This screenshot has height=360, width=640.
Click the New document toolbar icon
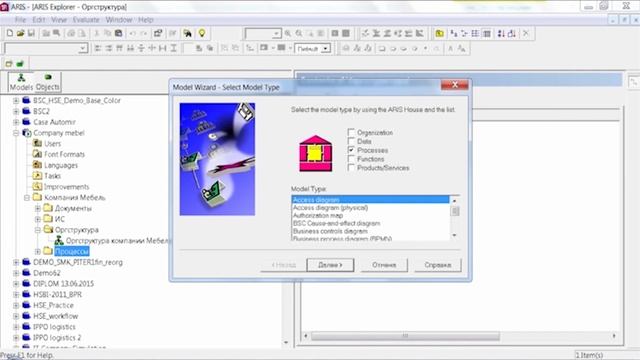[9, 33]
